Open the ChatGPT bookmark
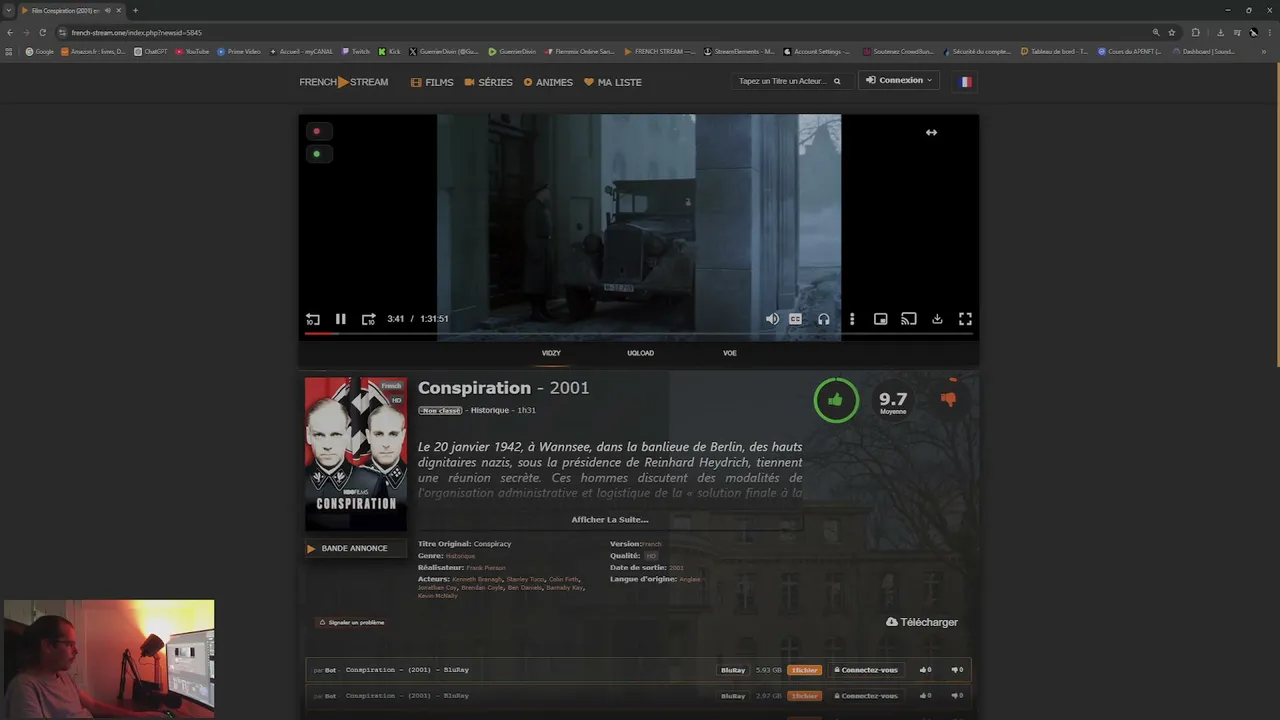The width and height of the screenshot is (1280, 720). 151,51
